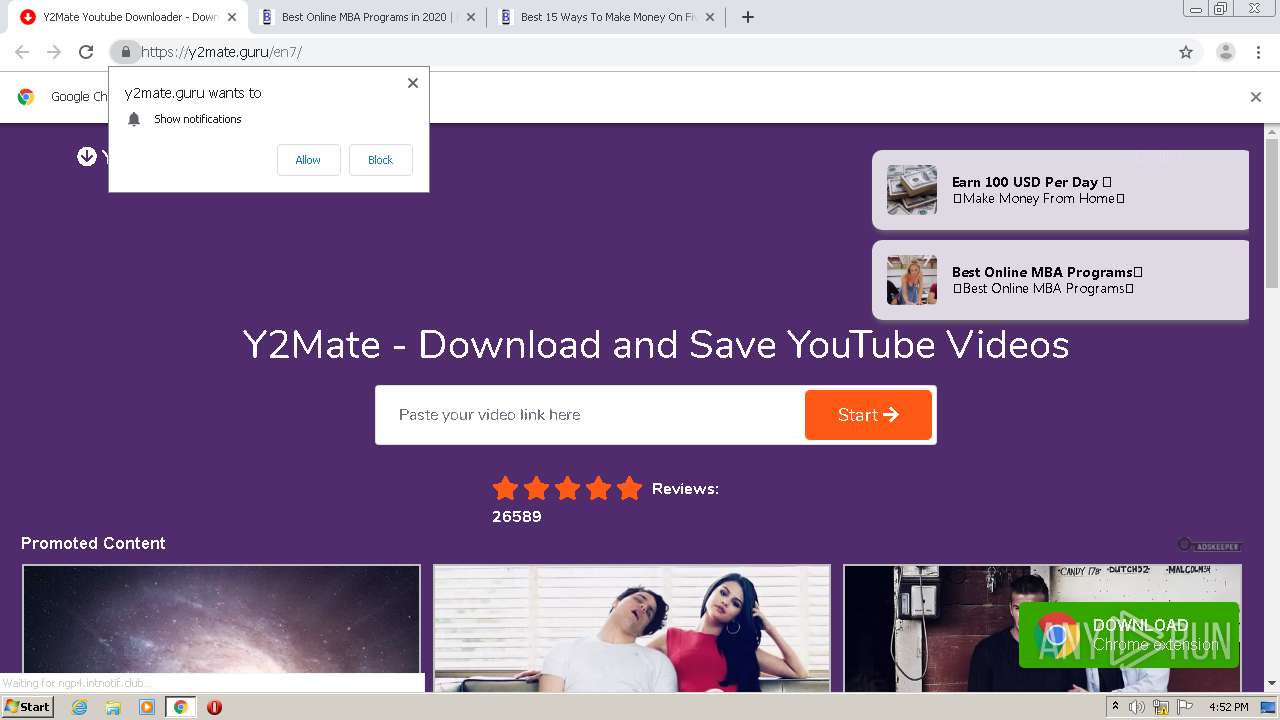Select the Chrome taskbar button

(180, 707)
